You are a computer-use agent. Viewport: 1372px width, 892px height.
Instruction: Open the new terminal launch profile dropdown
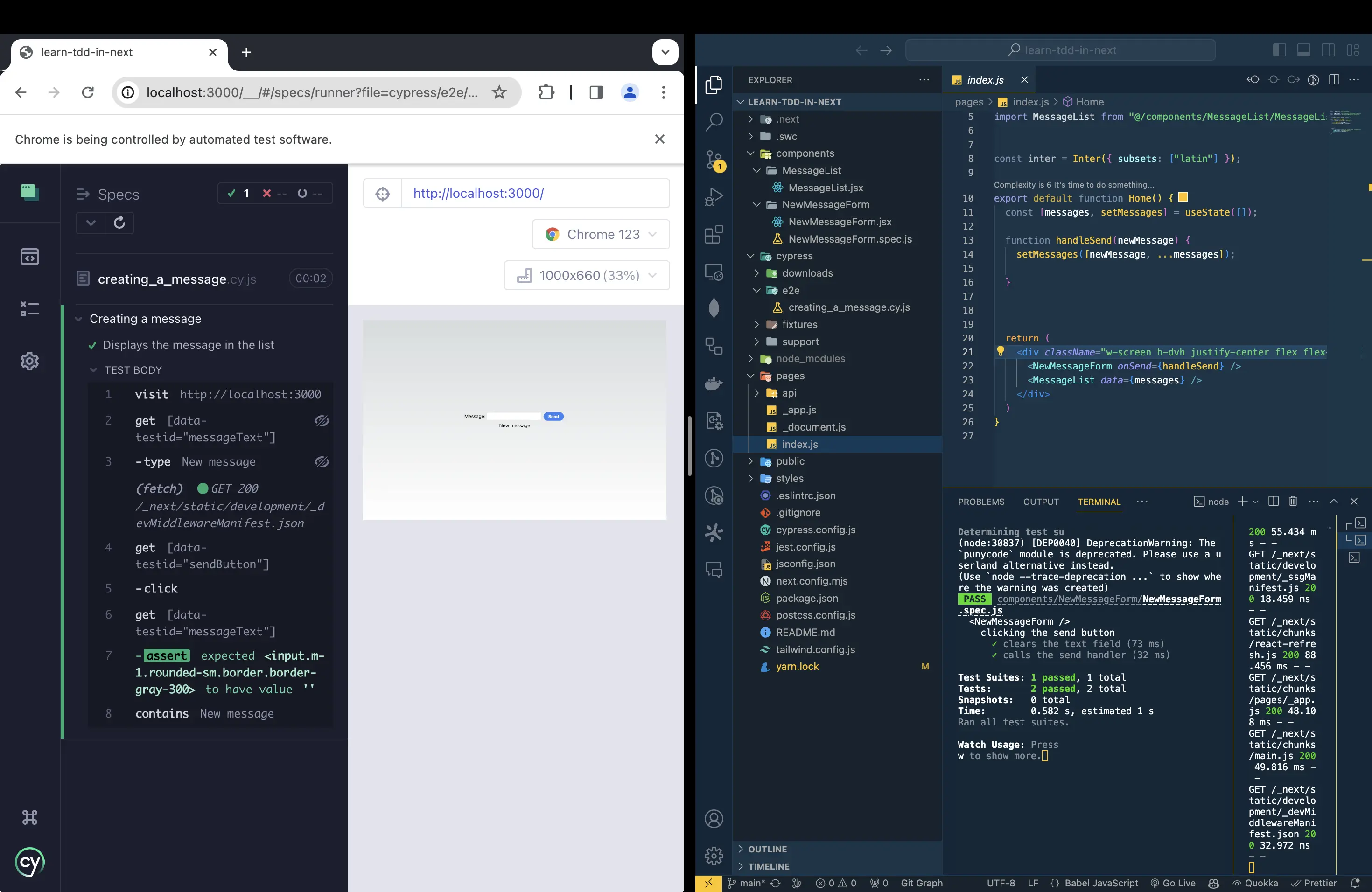point(1255,502)
